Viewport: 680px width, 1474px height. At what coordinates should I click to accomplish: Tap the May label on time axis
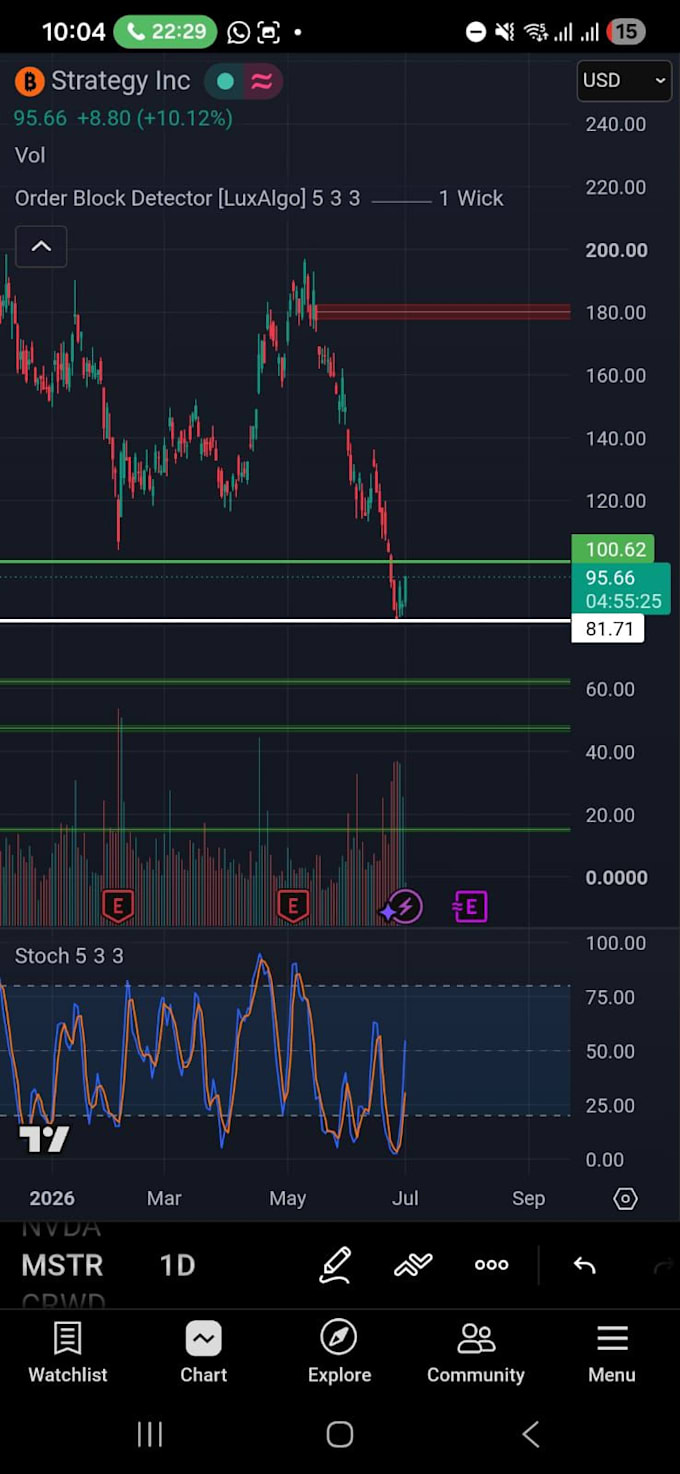coord(287,1198)
